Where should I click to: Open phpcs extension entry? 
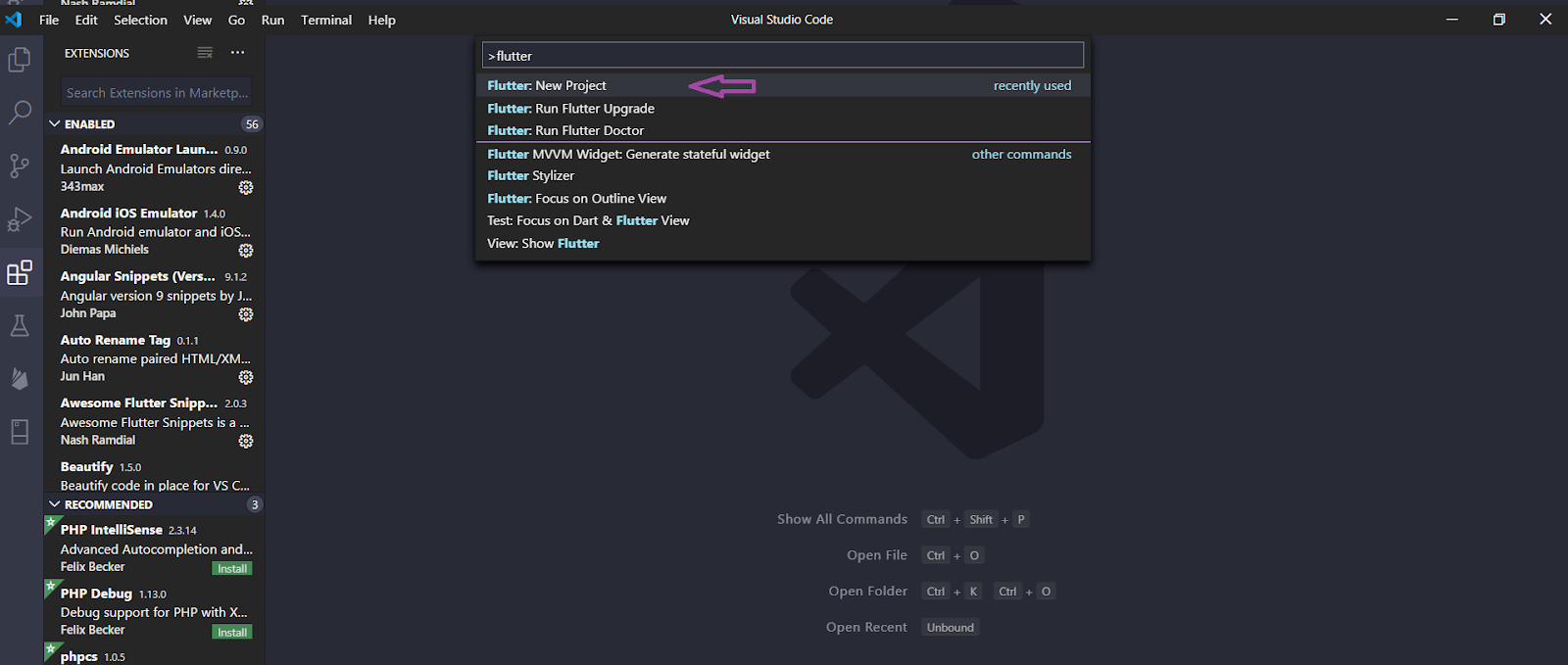(154, 655)
